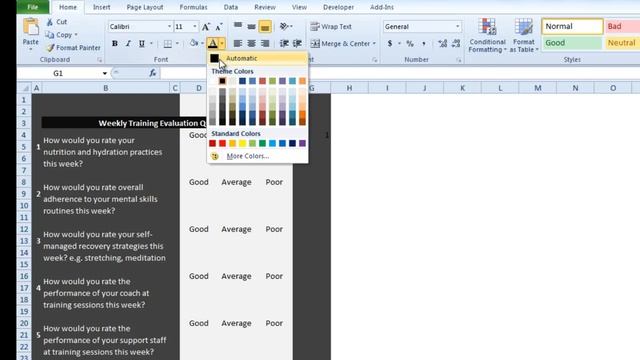Image resolution: width=640 pixels, height=360 pixels.
Task: Toggle the highlighted Bottom Align button
Action: (x=265, y=27)
